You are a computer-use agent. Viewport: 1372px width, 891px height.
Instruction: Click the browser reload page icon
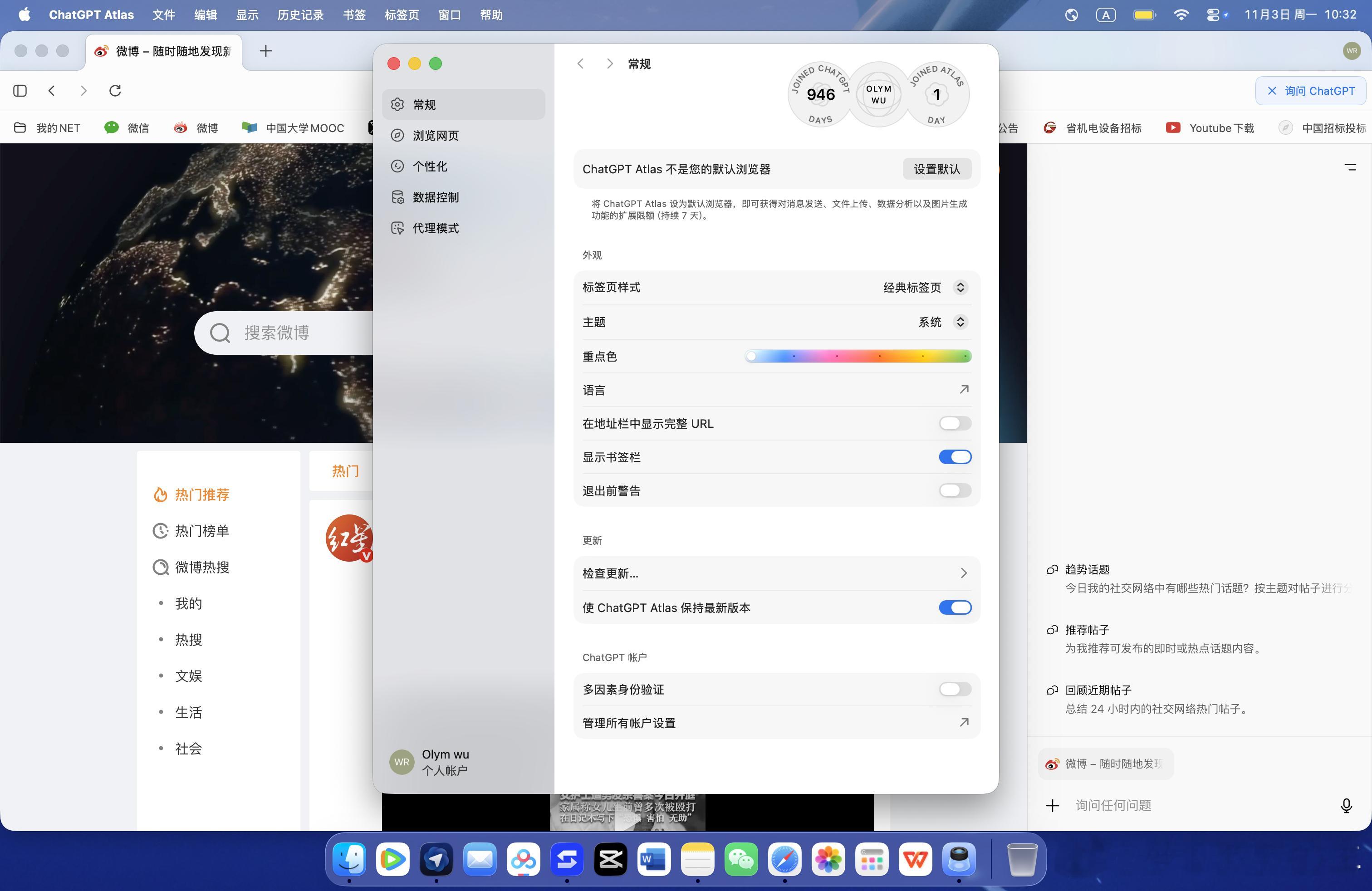[x=115, y=90]
